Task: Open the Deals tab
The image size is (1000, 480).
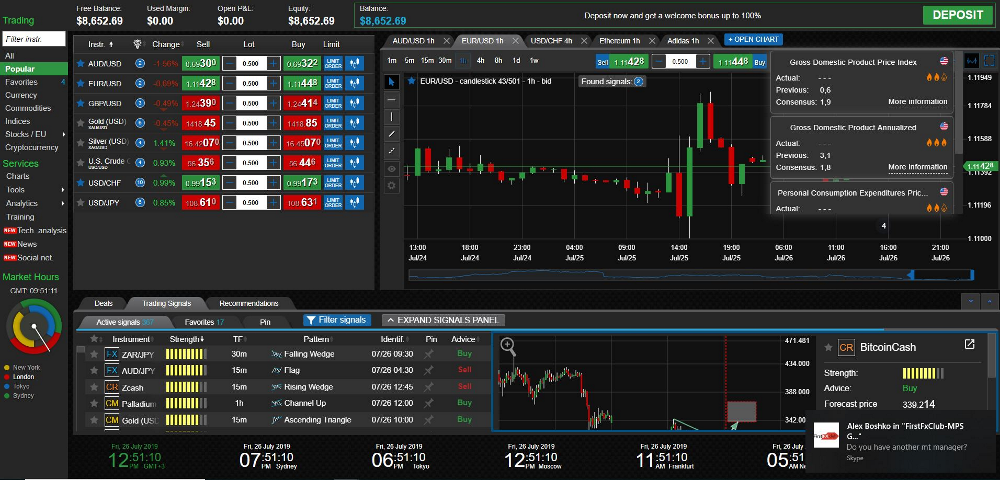Action: point(103,303)
